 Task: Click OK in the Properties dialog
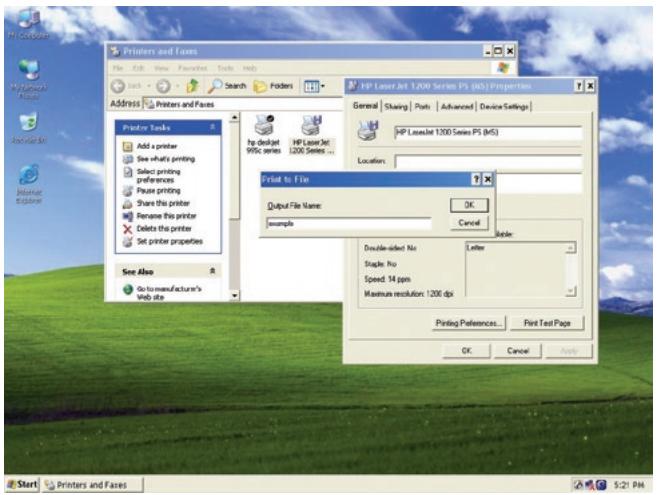tap(466, 351)
